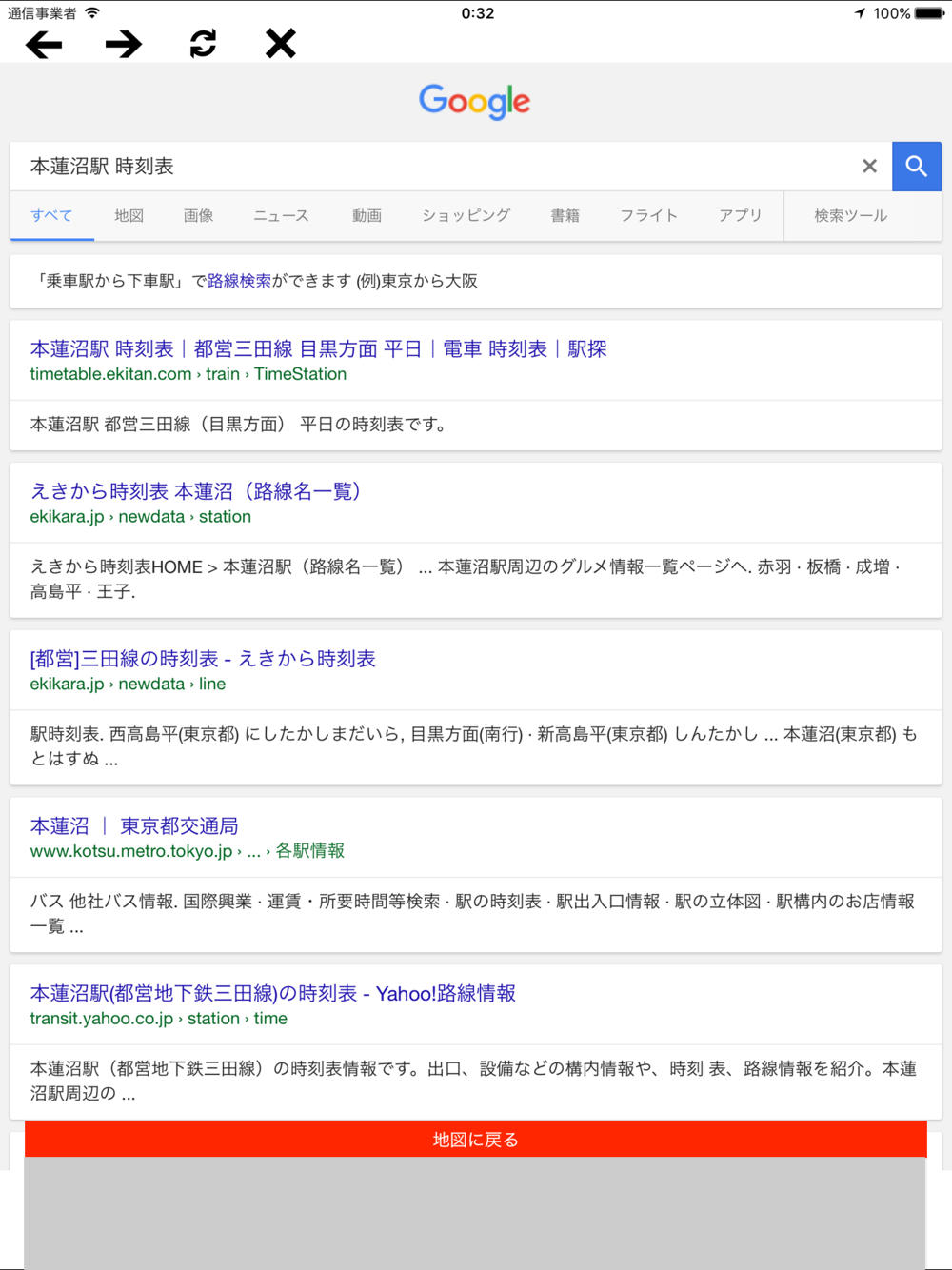Go back with the left arrow icon
The image size is (952, 1270).
coord(44,44)
